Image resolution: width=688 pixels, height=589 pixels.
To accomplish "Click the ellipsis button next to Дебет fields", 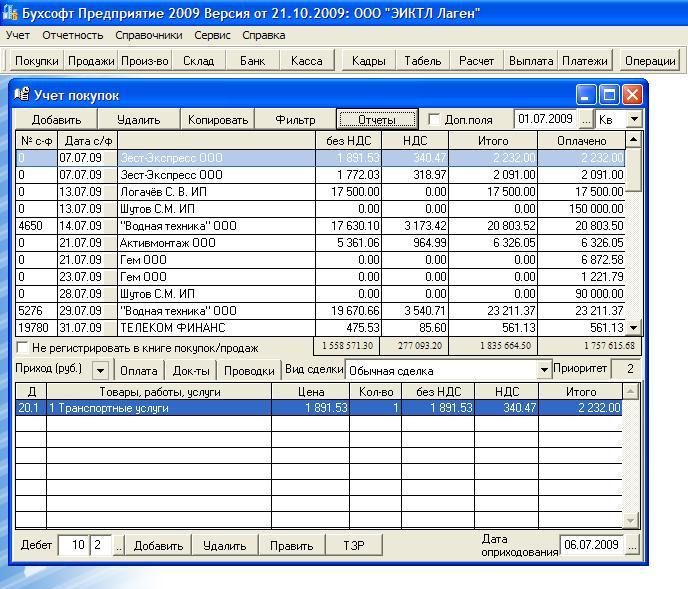I will tap(119, 546).
